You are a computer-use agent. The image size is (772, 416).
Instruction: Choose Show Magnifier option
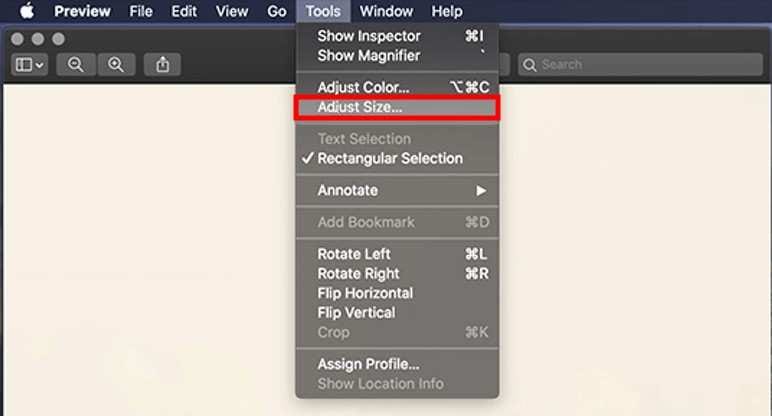(368, 55)
